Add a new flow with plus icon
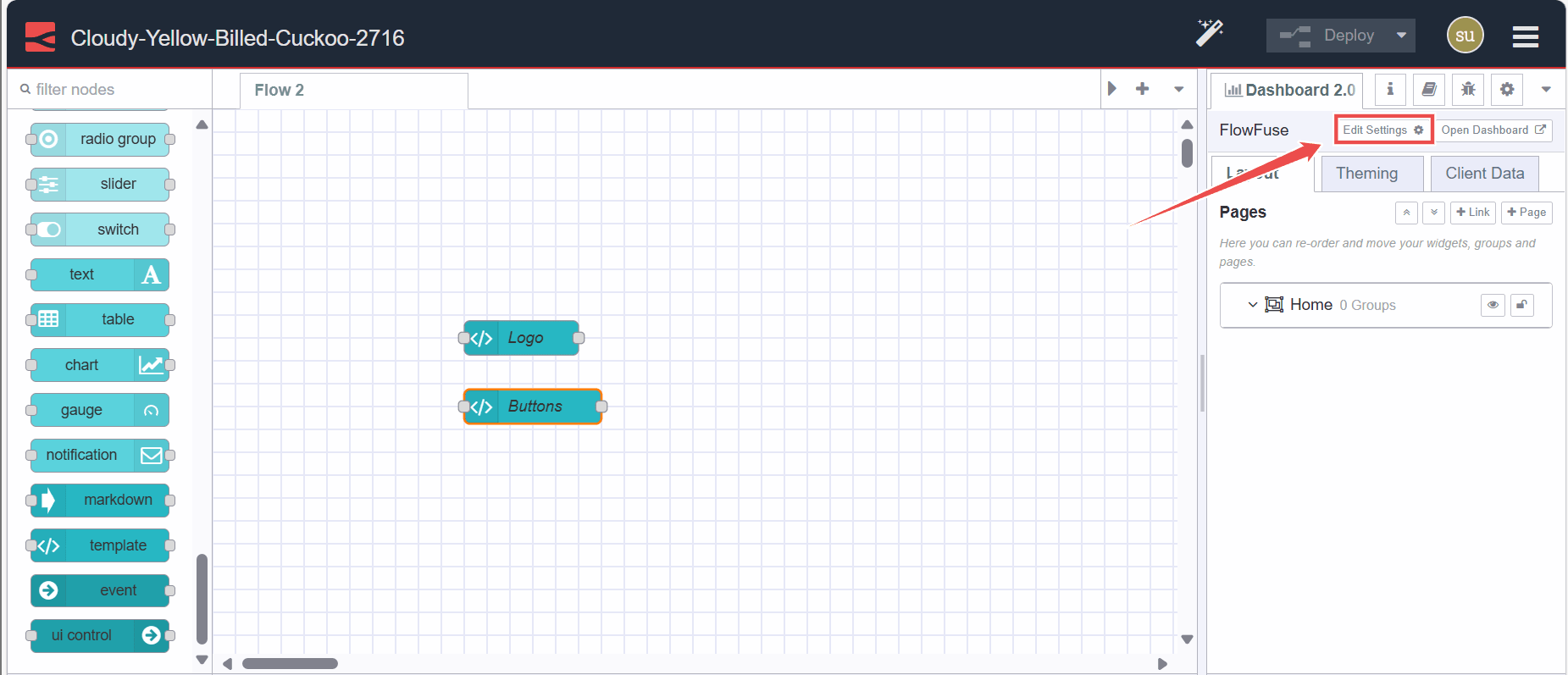 tap(1142, 89)
